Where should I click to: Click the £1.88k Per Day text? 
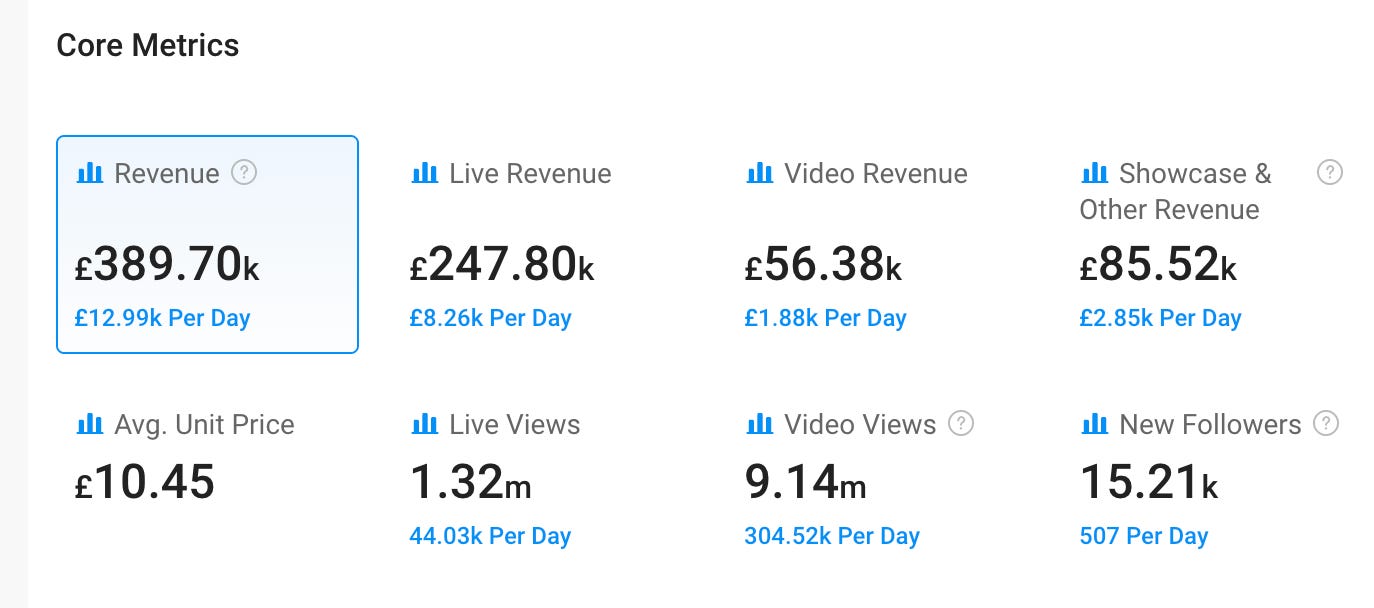(x=826, y=319)
